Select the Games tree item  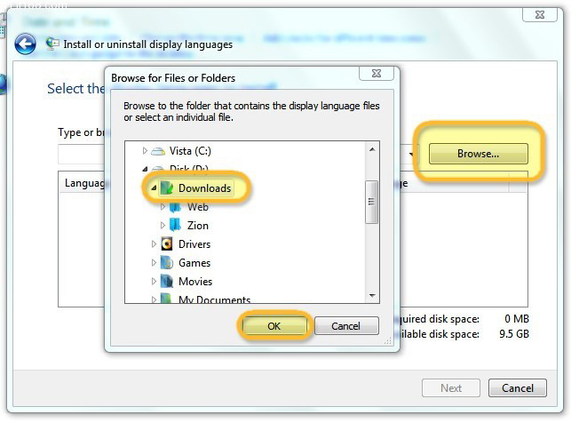(194, 263)
